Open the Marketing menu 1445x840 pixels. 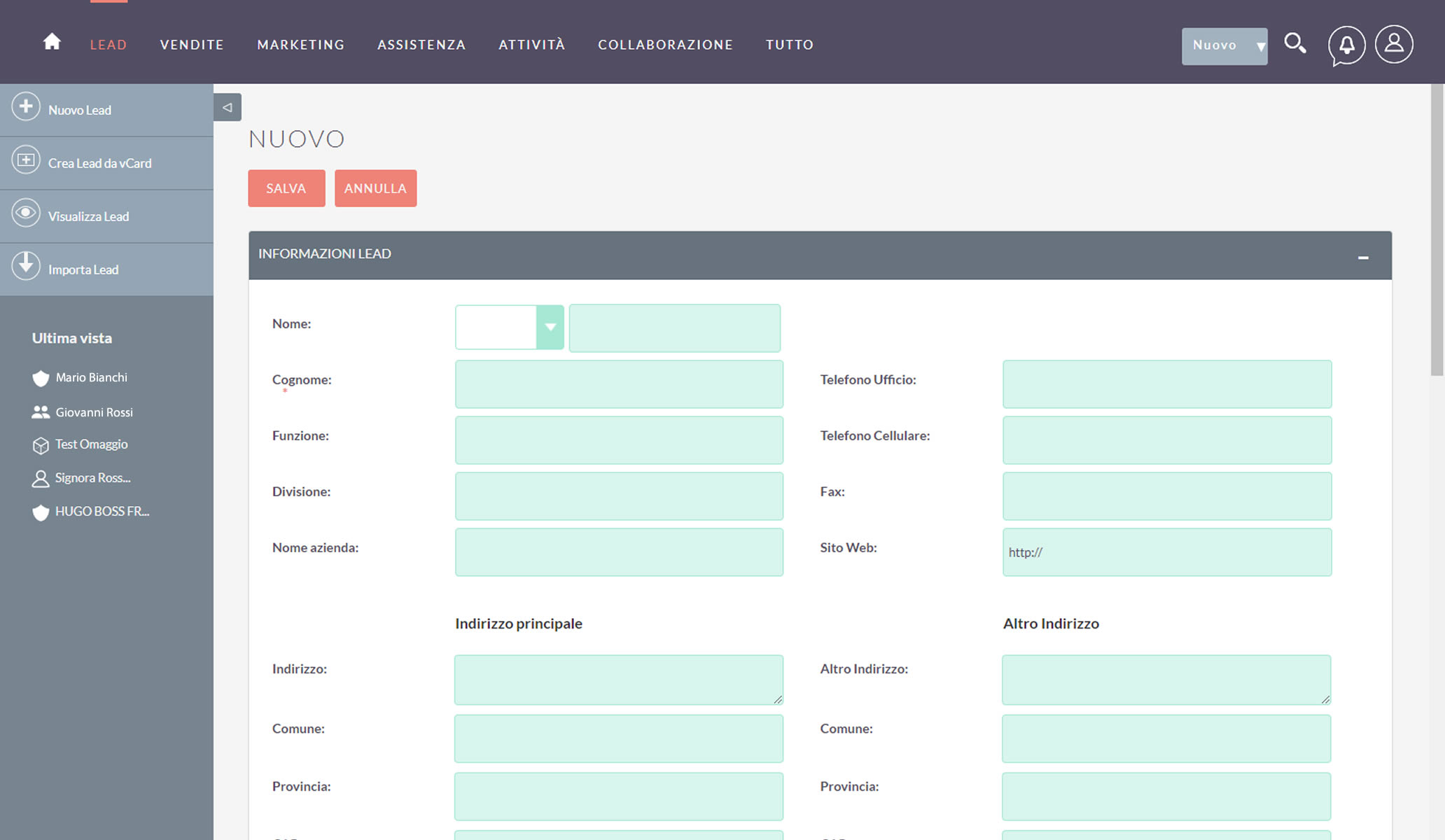coord(301,45)
